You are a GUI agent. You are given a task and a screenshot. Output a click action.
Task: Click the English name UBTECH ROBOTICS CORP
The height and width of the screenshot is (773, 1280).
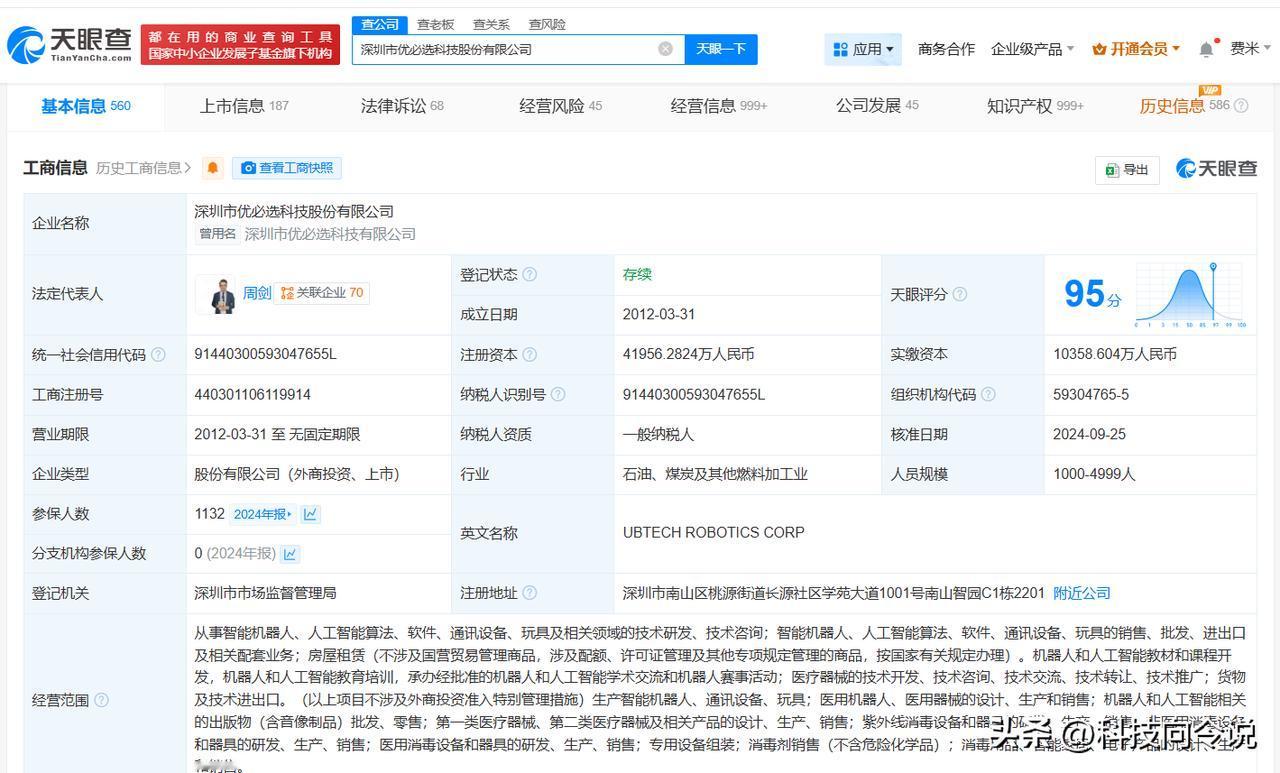pos(714,532)
